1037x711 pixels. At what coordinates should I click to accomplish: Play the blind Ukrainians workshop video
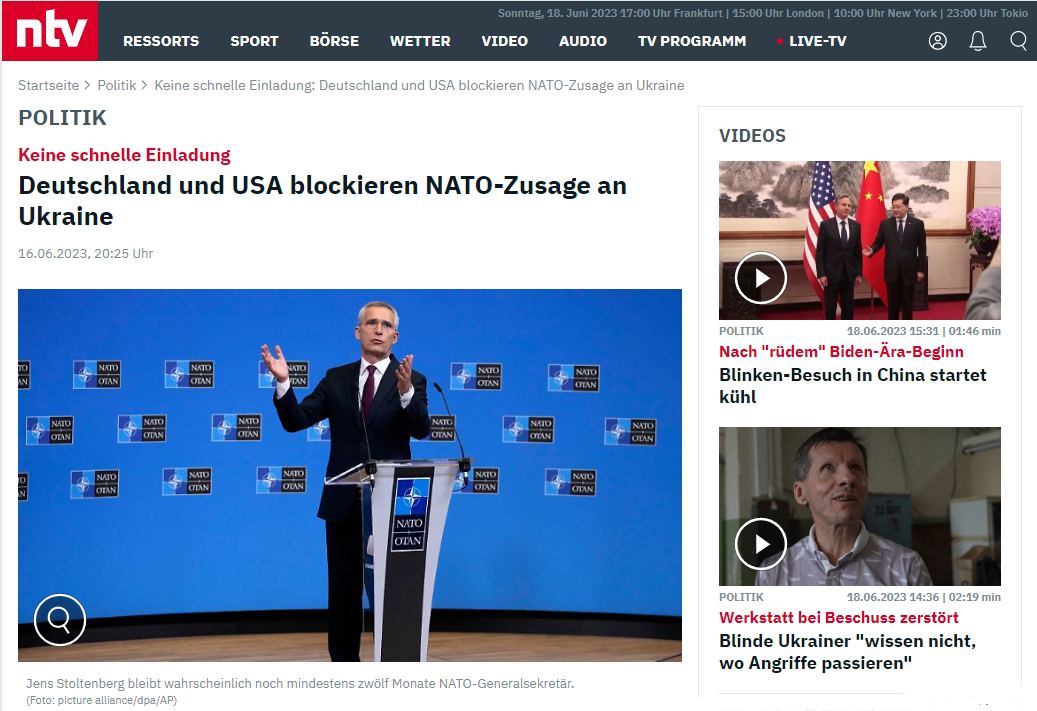coord(761,544)
